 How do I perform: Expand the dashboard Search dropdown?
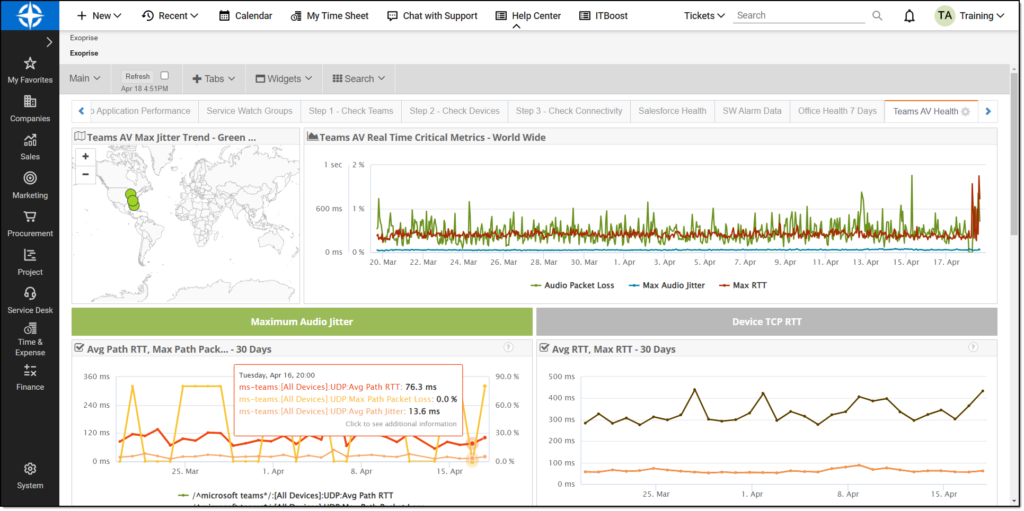(x=359, y=78)
